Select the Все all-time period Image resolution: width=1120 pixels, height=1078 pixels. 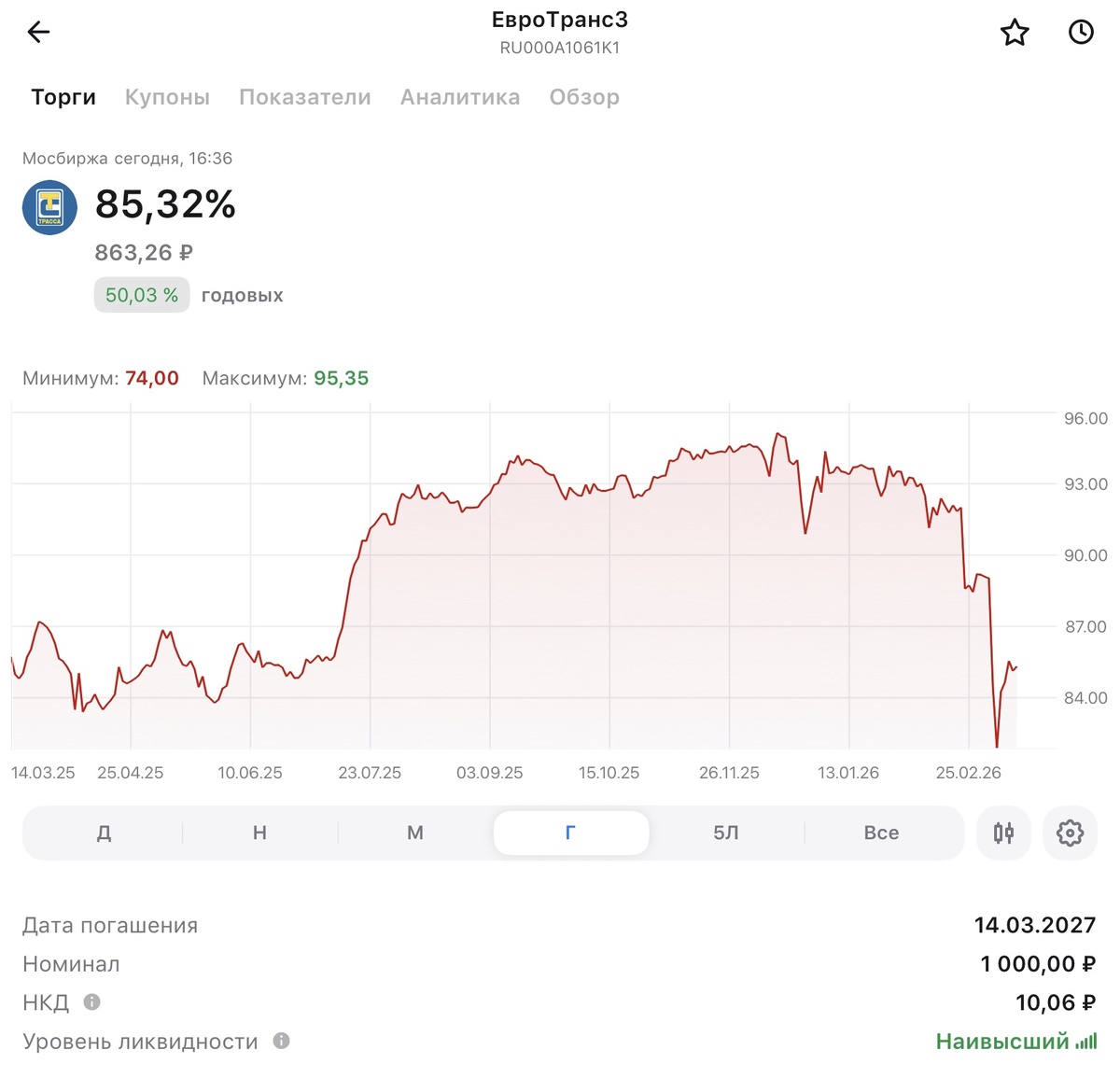pyautogui.click(x=881, y=833)
